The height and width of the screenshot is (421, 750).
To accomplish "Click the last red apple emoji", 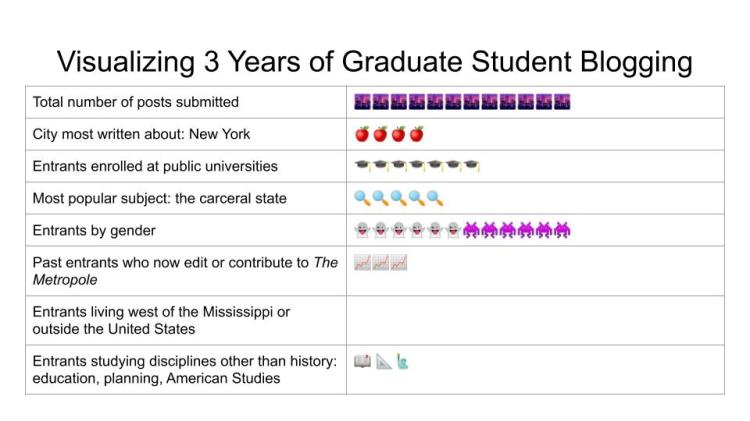I will 417,134.
